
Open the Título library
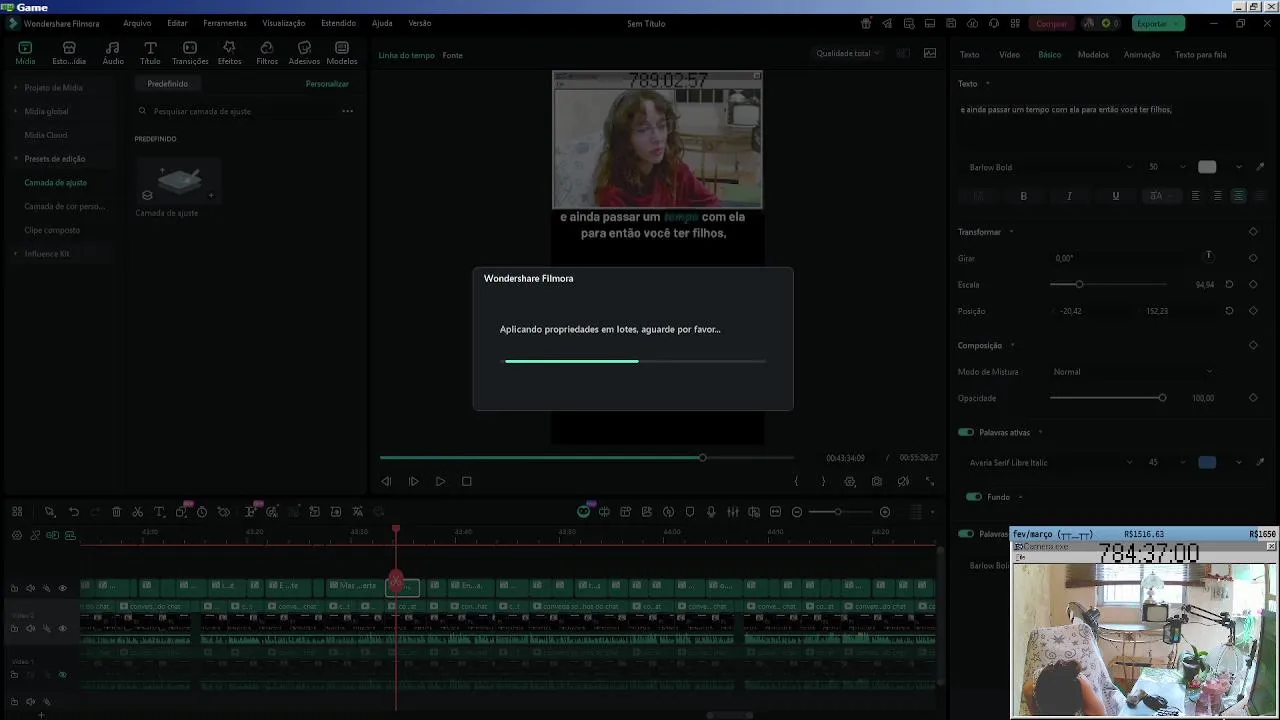click(150, 53)
